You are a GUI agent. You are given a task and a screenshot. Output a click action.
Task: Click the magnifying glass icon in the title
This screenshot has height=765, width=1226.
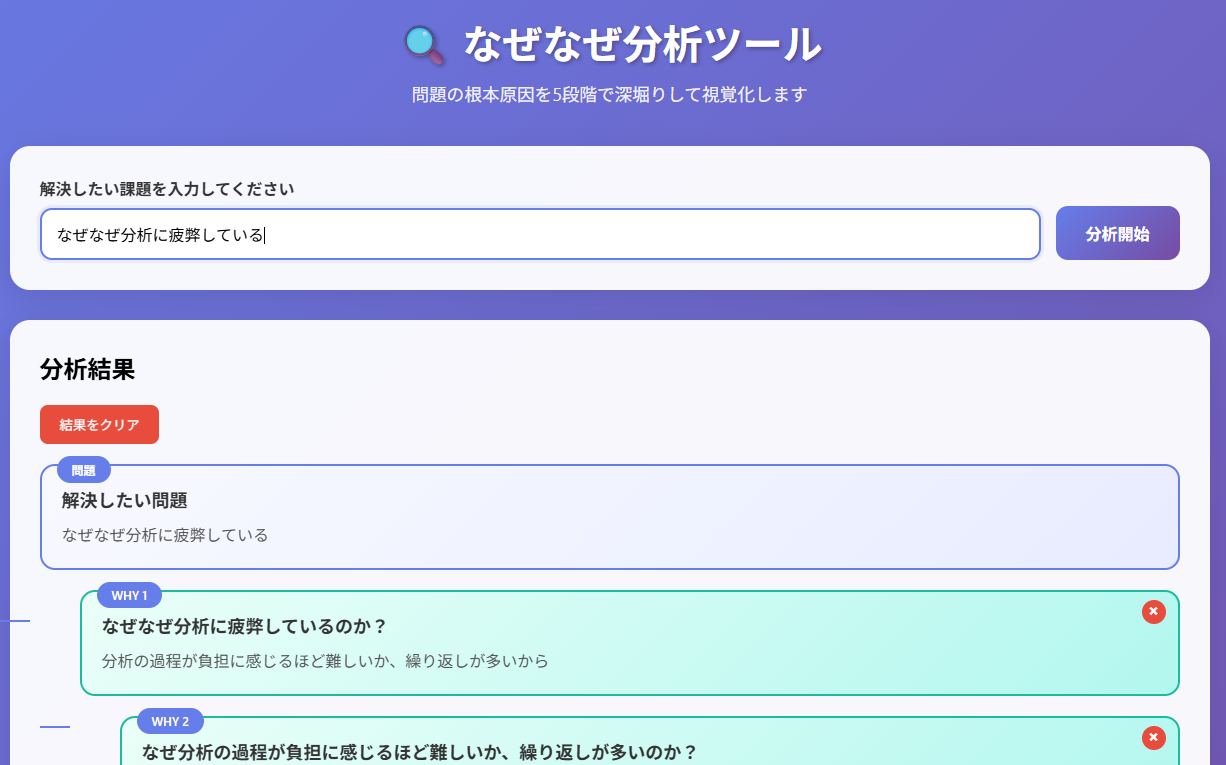click(x=424, y=44)
